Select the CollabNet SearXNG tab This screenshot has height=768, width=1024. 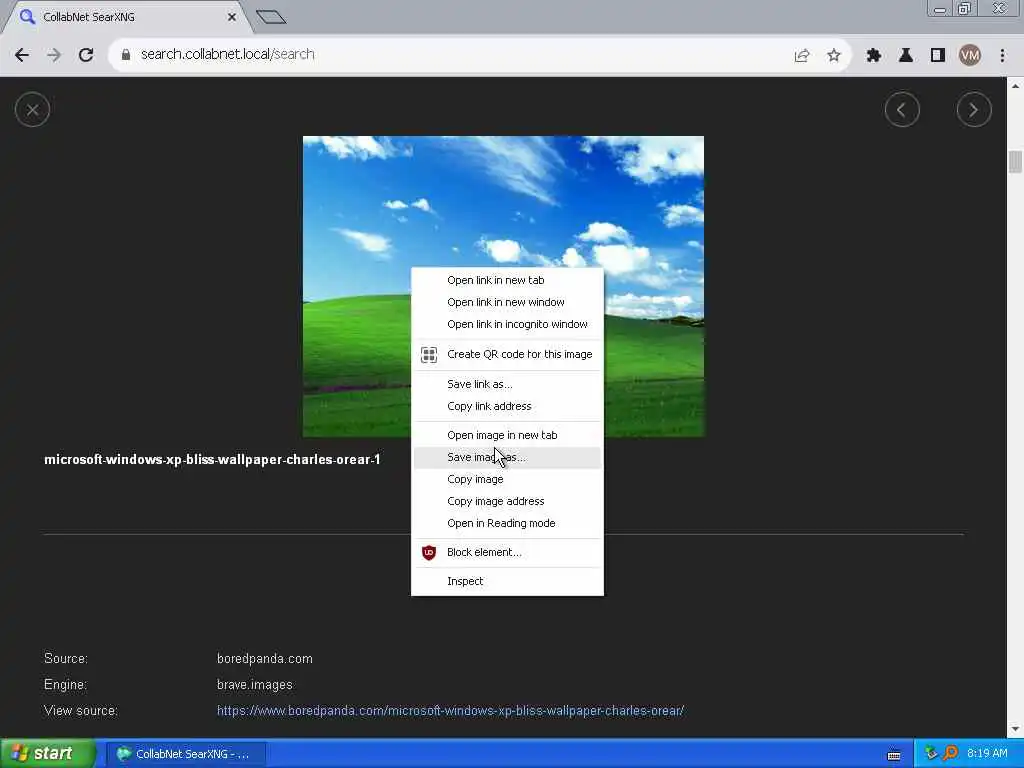coord(127,17)
